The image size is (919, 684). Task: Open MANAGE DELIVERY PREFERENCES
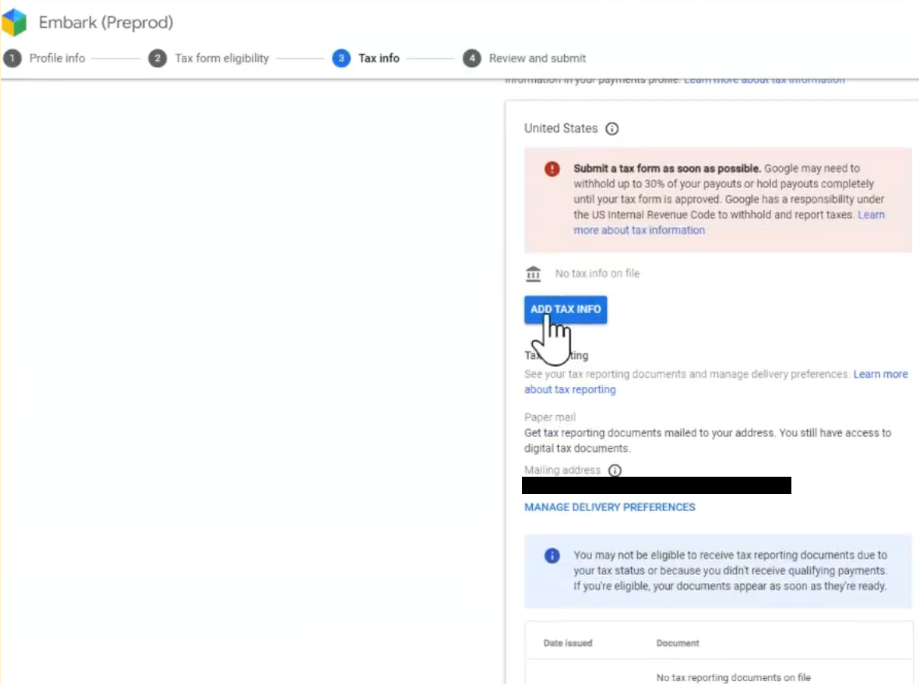[610, 507]
